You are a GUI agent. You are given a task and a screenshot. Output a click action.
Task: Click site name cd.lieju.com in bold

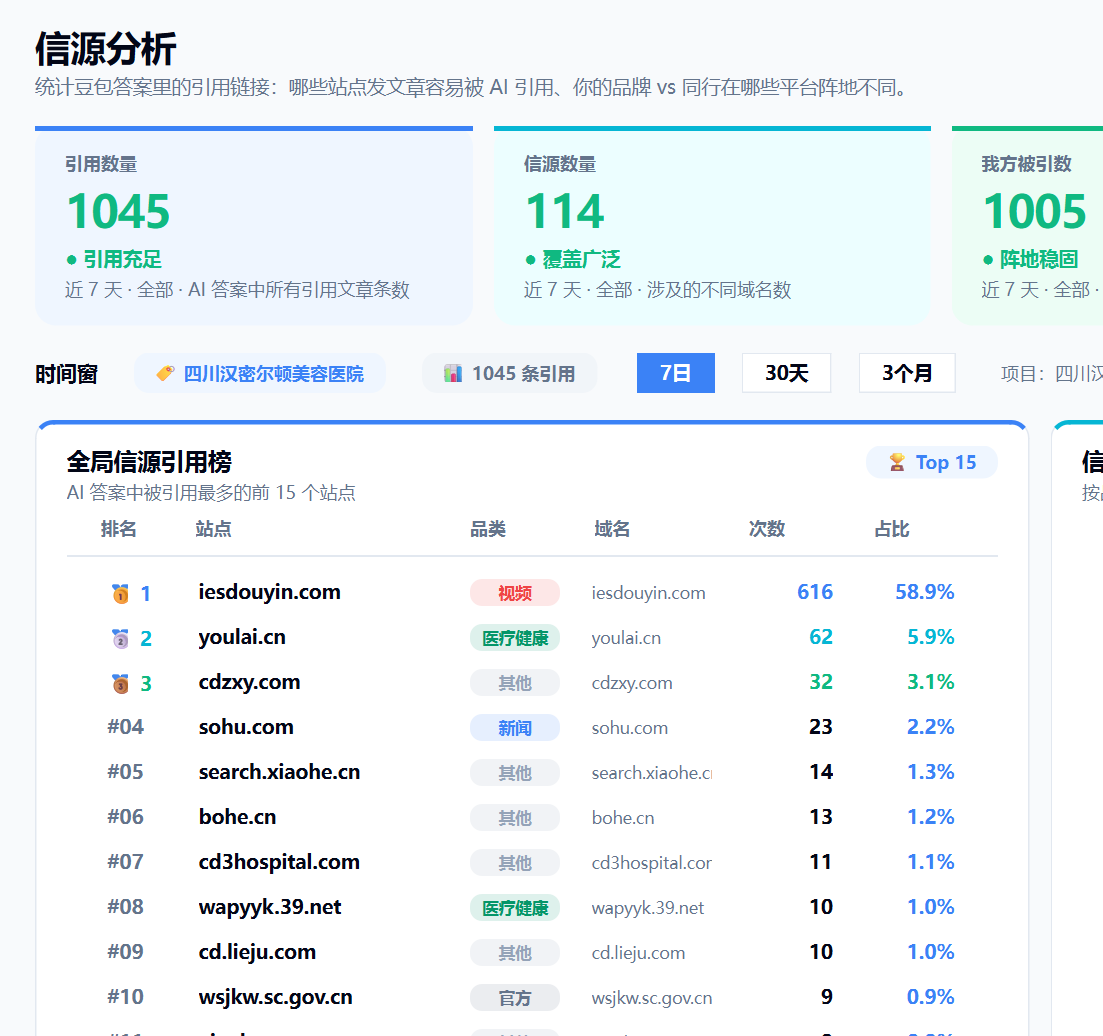coord(257,952)
